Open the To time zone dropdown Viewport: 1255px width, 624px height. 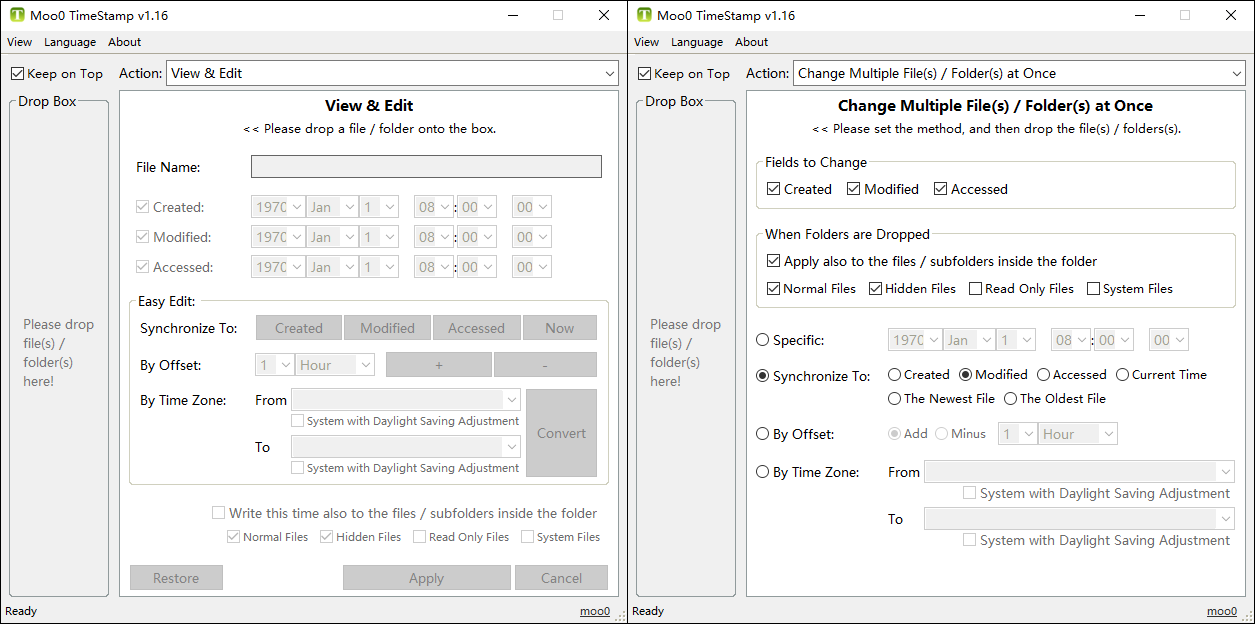[x=1079, y=518]
